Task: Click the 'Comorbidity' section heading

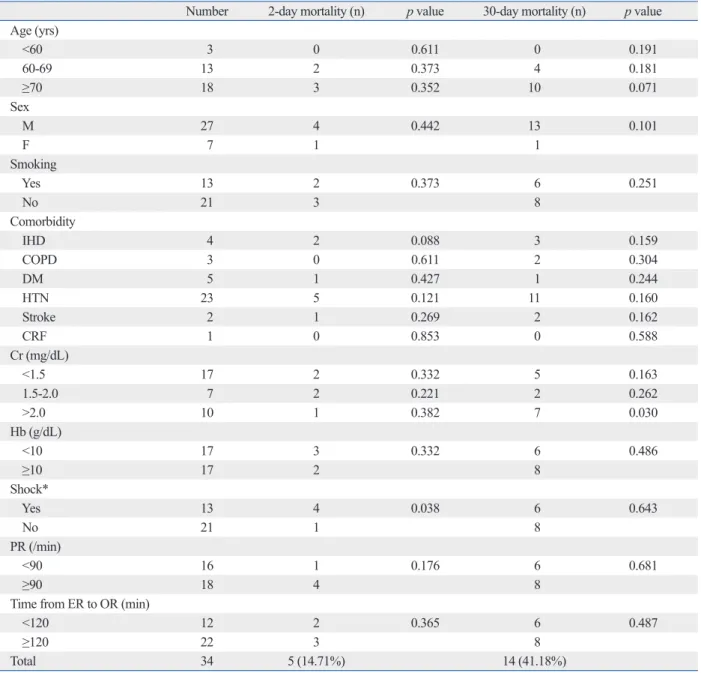Action: point(42,222)
